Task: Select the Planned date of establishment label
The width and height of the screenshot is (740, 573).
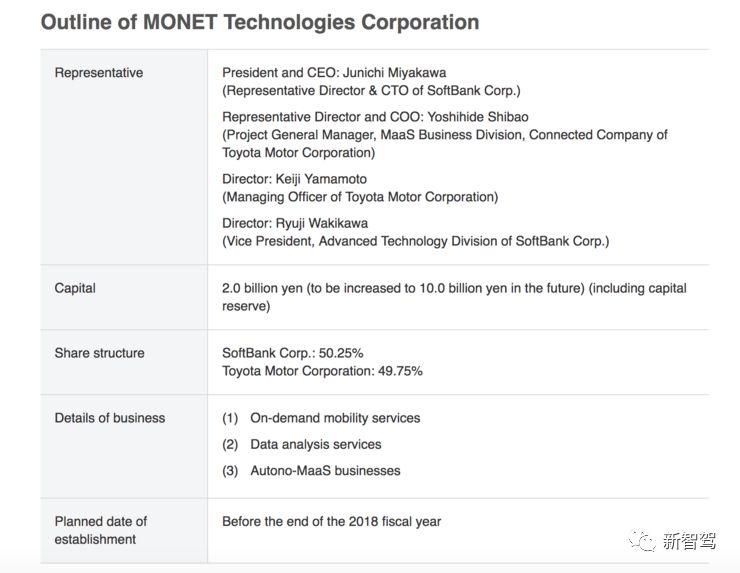Action: tap(100, 530)
